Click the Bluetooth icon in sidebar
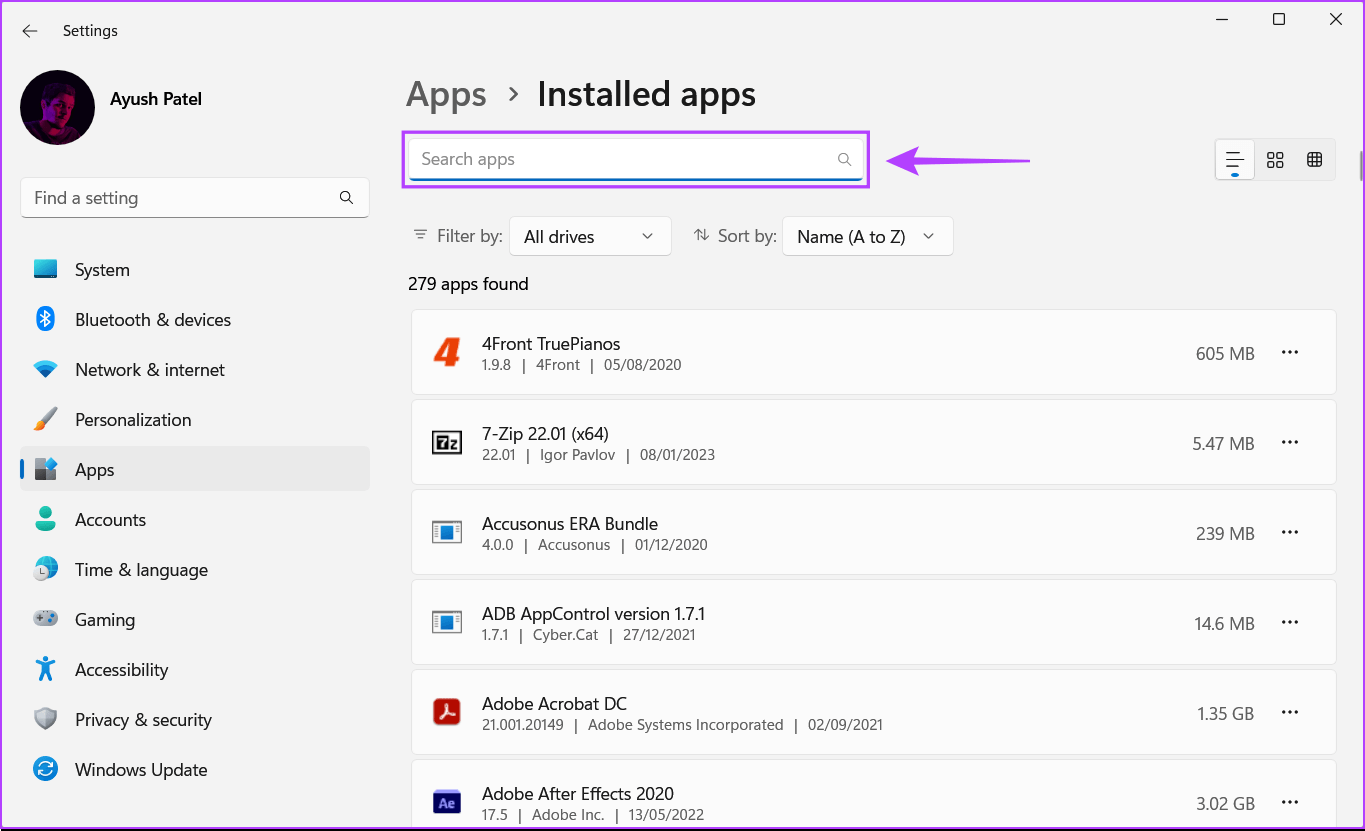Image resolution: width=1365 pixels, height=831 pixels. point(45,319)
